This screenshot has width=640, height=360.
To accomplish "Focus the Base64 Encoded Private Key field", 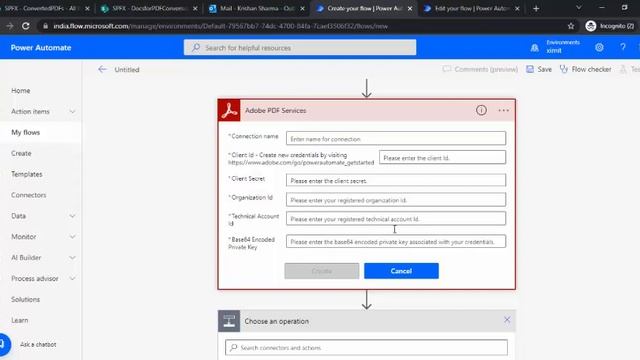I will coord(396,242).
